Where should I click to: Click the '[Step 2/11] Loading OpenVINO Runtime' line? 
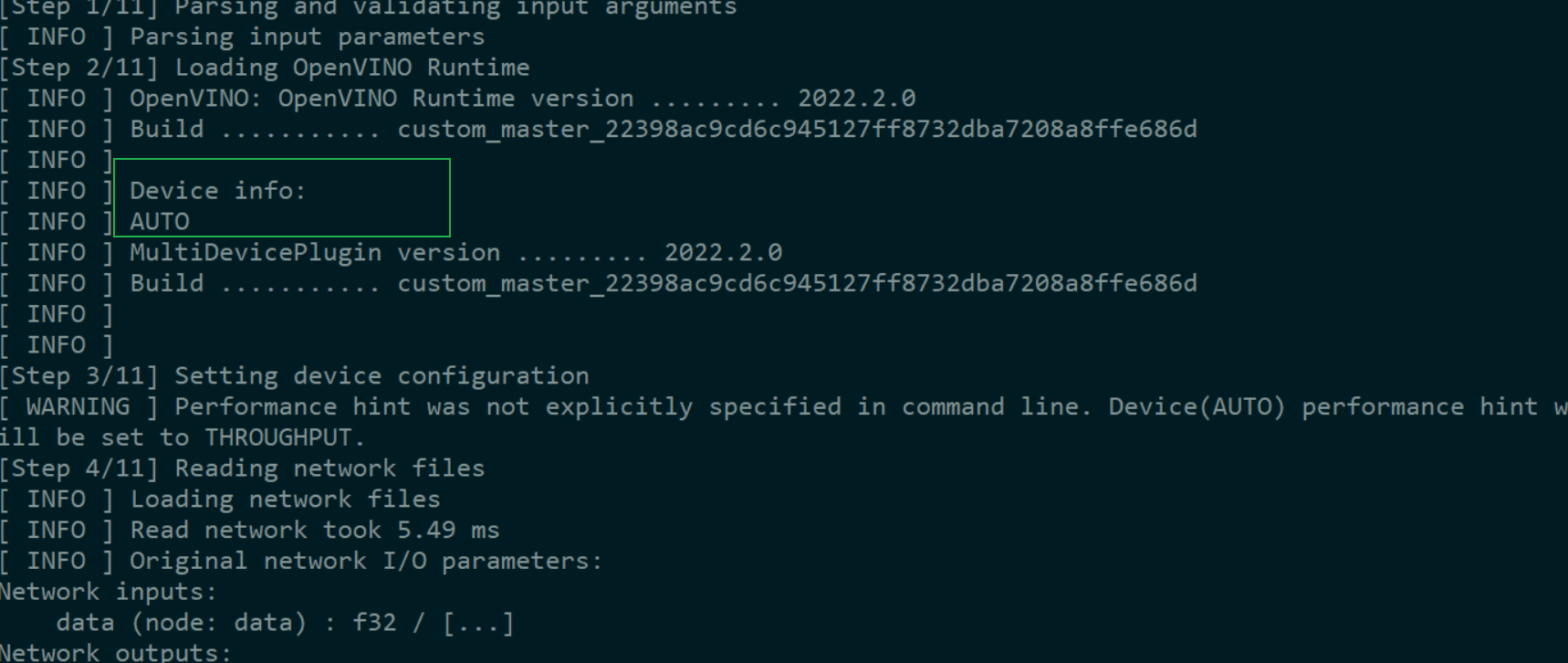point(265,68)
